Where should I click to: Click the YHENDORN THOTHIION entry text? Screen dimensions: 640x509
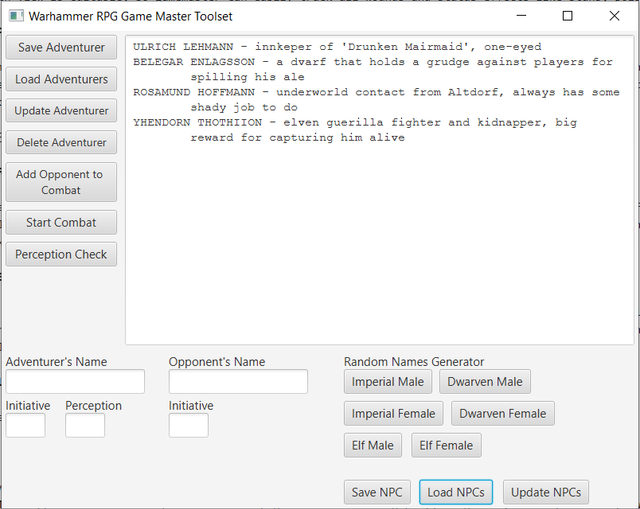pyautogui.click(x=355, y=122)
